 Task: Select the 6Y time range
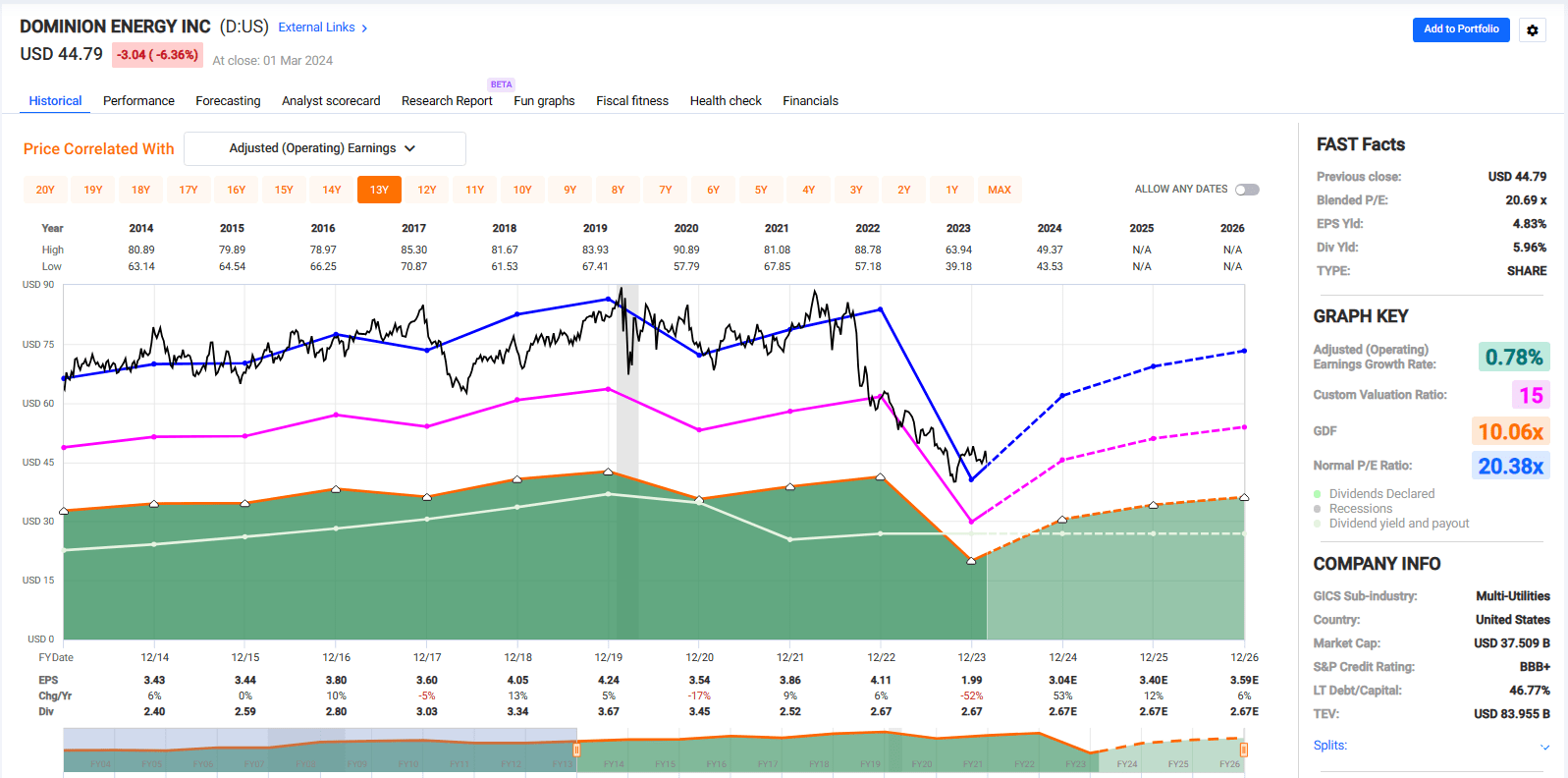pyautogui.click(x=714, y=190)
